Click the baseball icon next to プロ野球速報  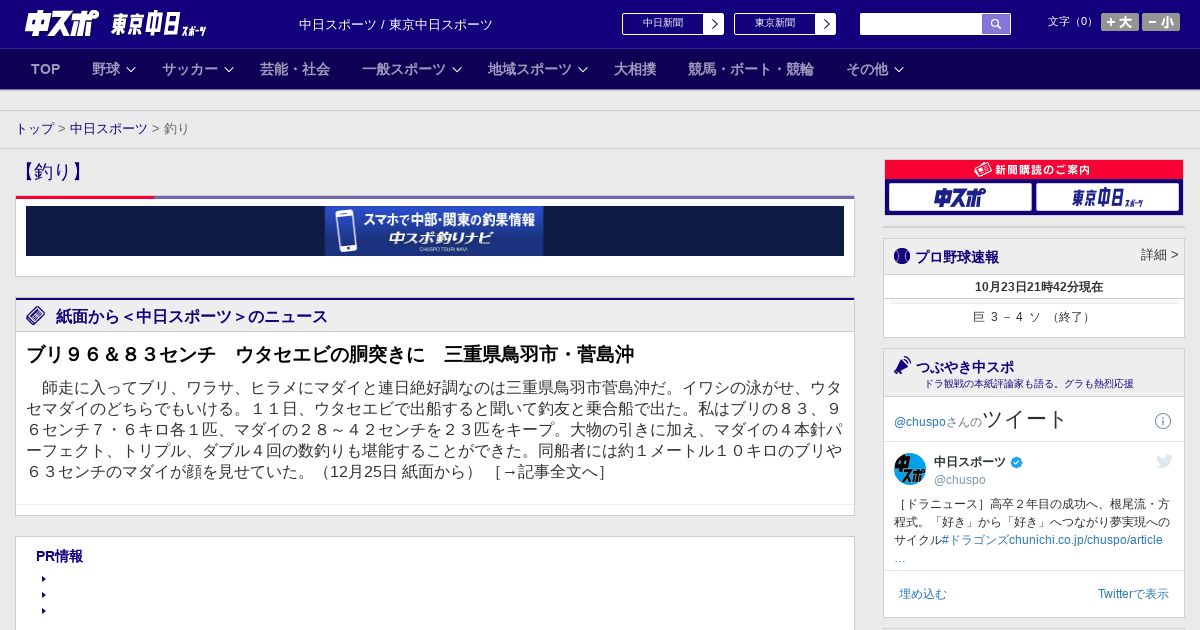[902, 256]
